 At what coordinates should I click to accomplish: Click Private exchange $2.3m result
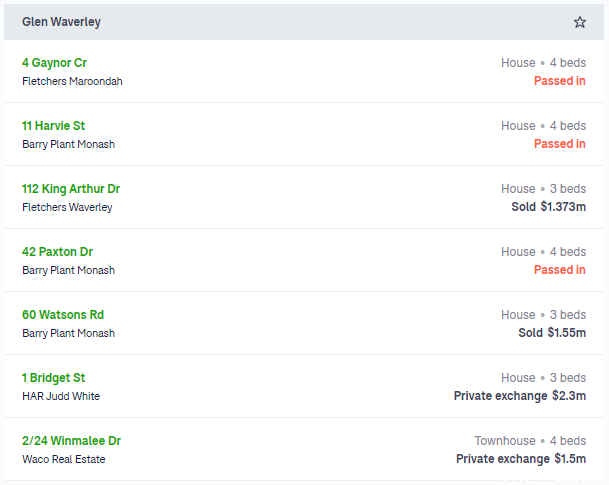(x=520, y=396)
